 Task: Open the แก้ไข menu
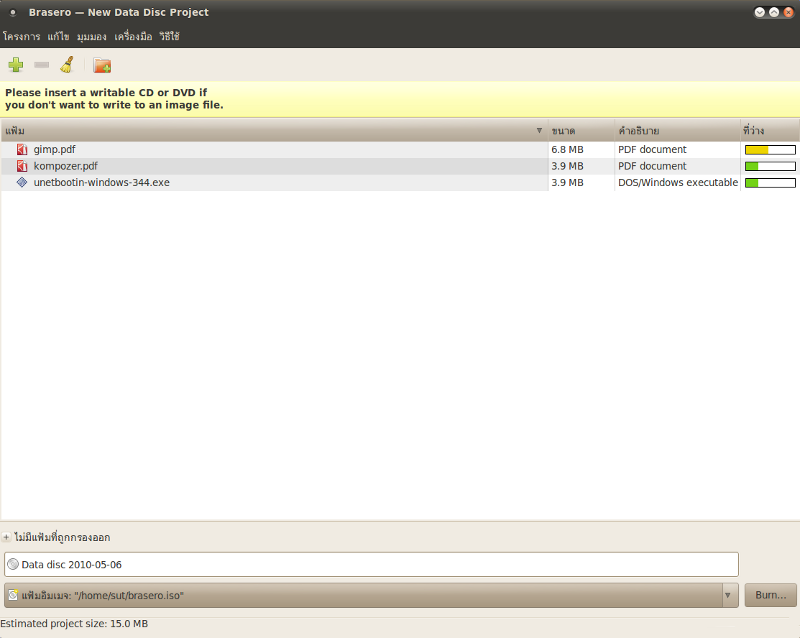tap(58, 36)
